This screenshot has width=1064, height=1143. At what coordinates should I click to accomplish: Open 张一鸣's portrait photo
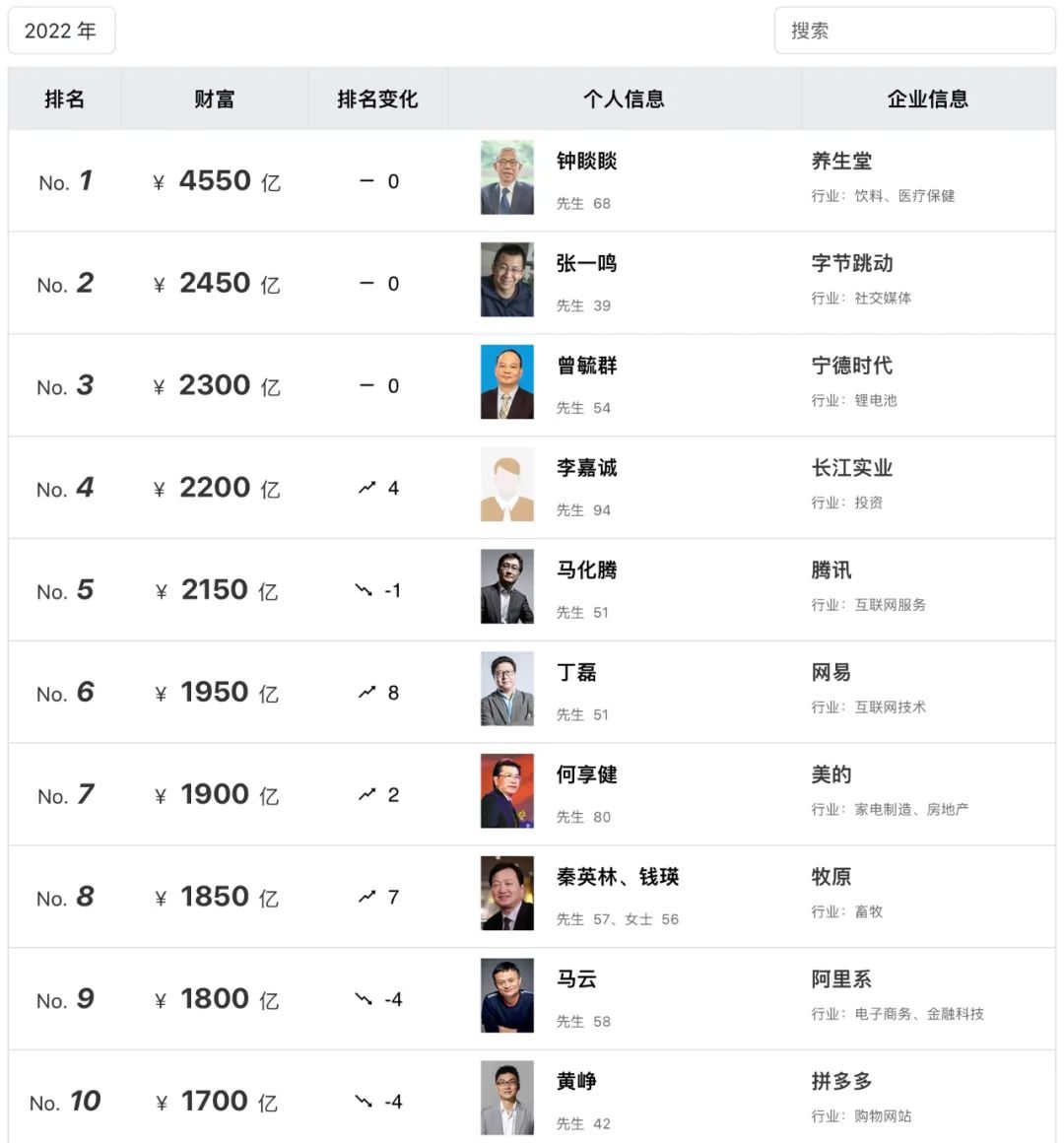(x=507, y=280)
